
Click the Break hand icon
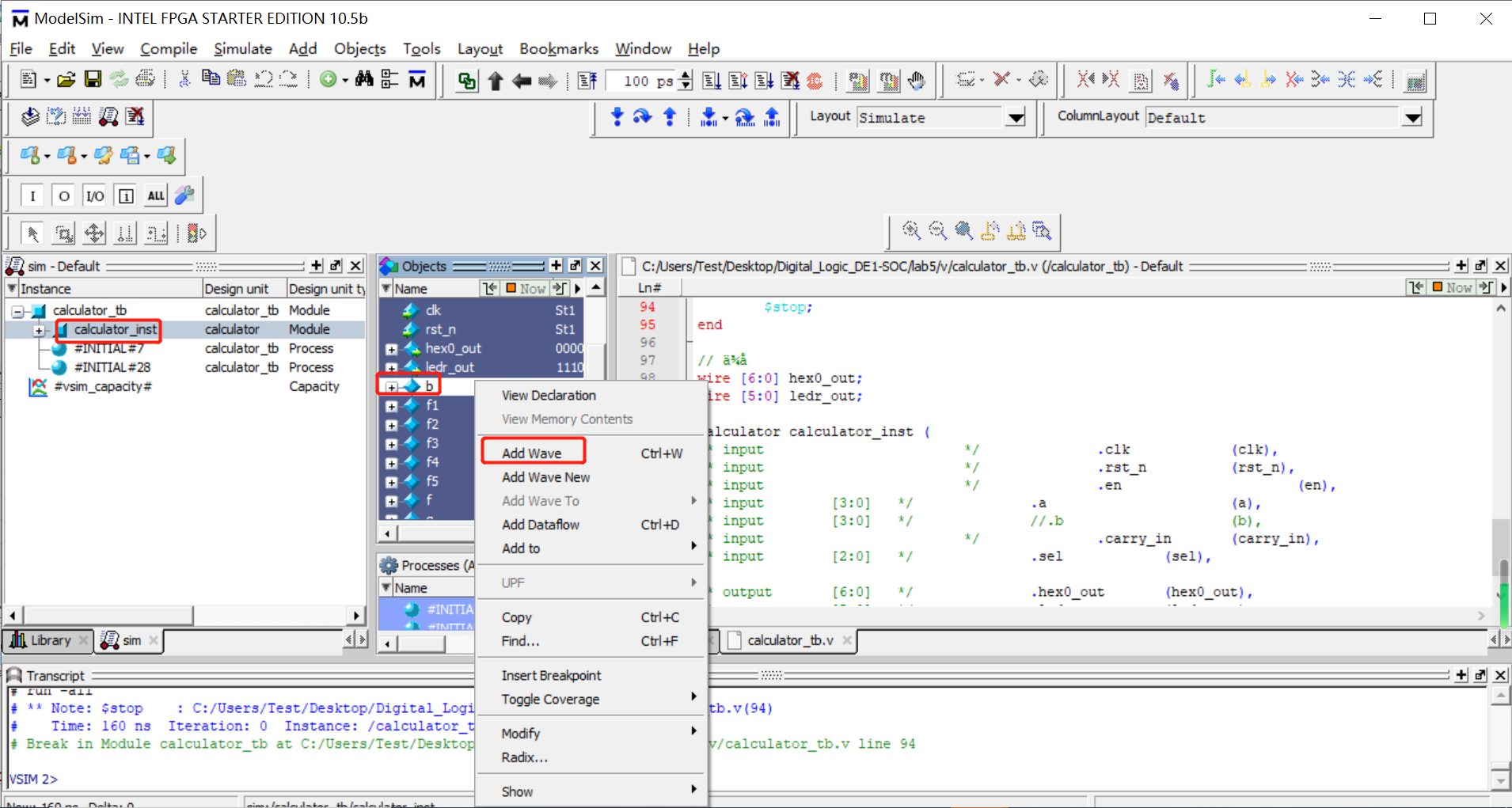917,81
